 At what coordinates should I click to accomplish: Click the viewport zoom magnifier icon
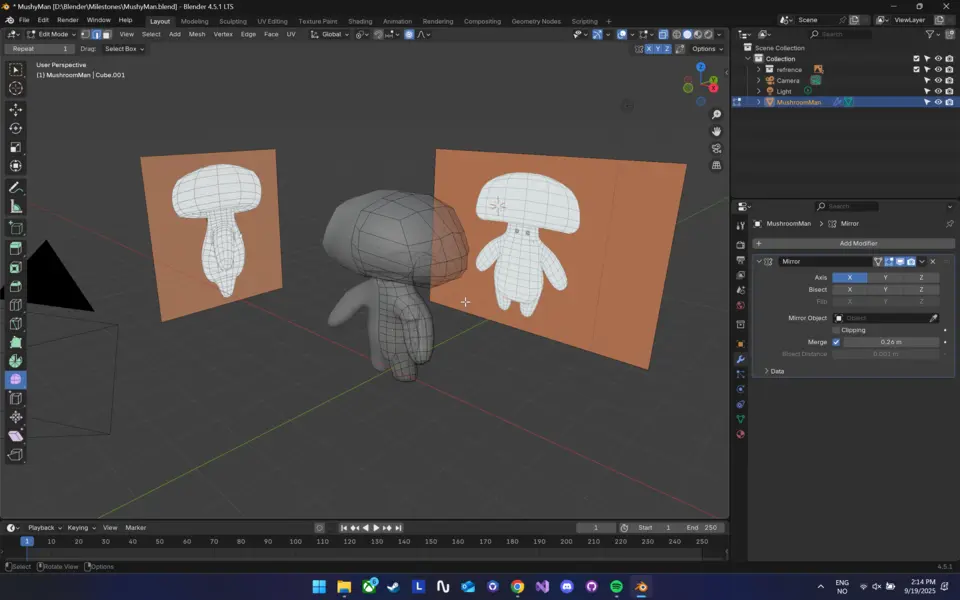pos(716,114)
